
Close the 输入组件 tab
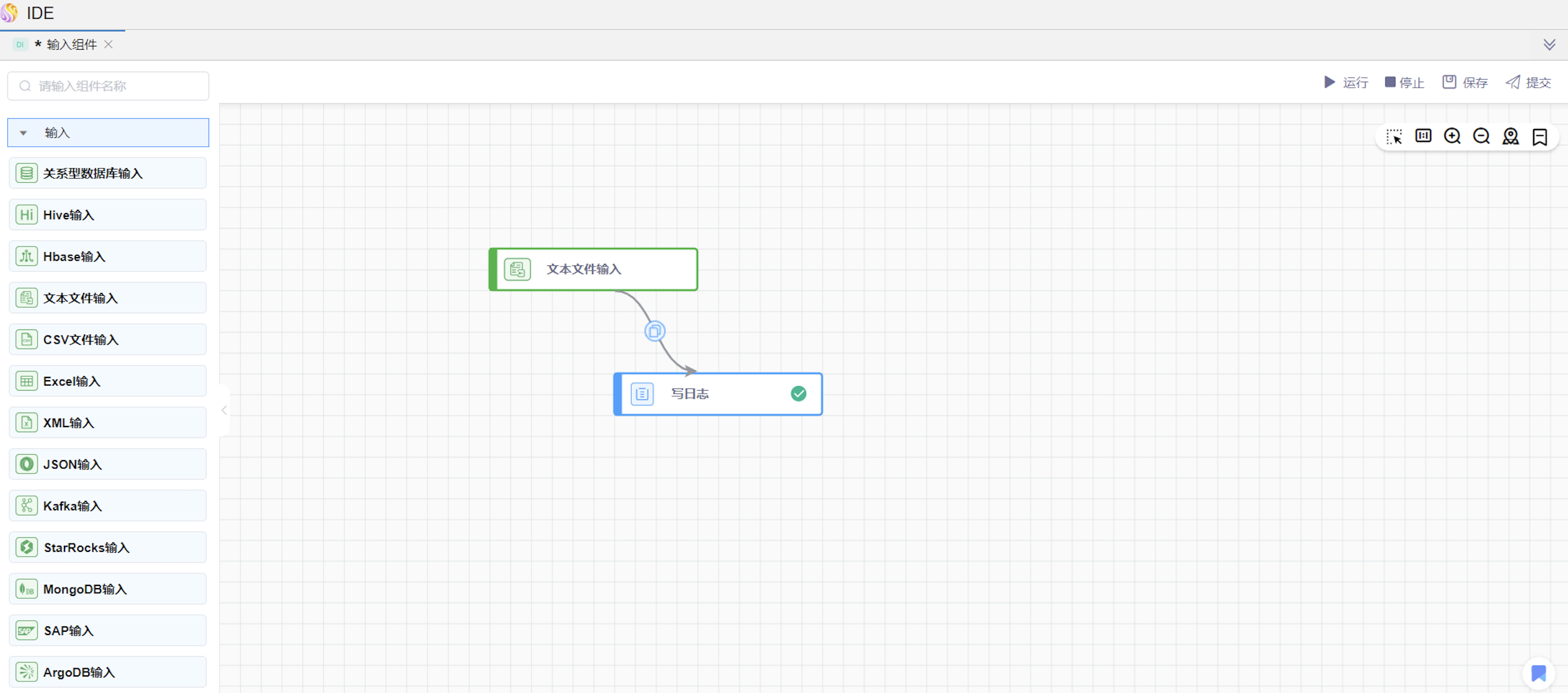coord(108,45)
